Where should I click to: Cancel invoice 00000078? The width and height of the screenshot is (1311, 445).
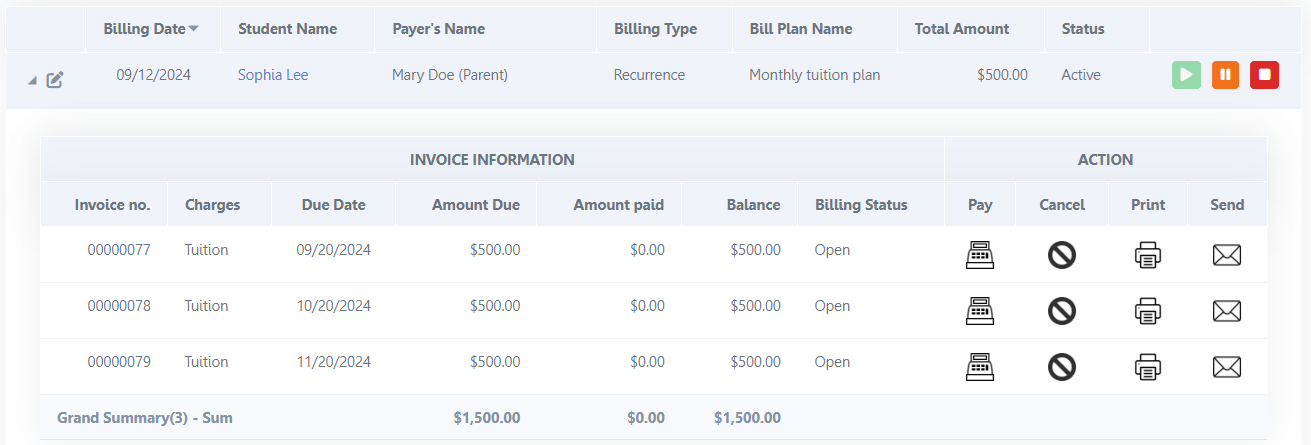click(1061, 311)
